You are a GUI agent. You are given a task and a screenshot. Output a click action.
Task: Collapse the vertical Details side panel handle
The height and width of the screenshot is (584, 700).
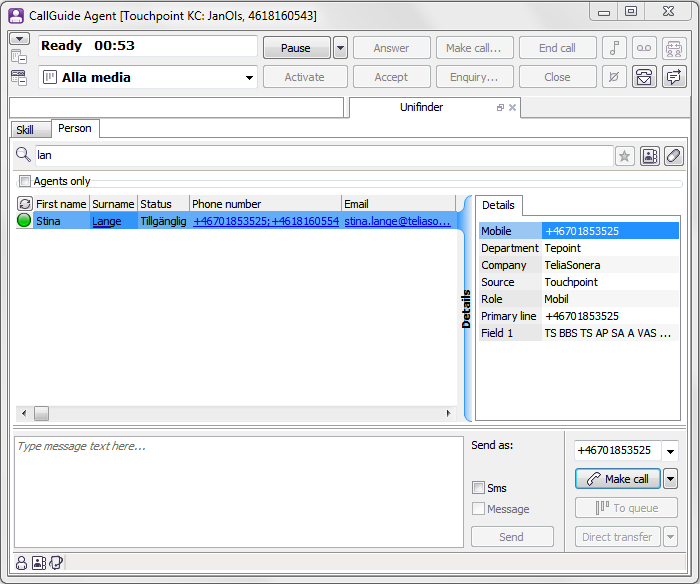coord(467,309)
